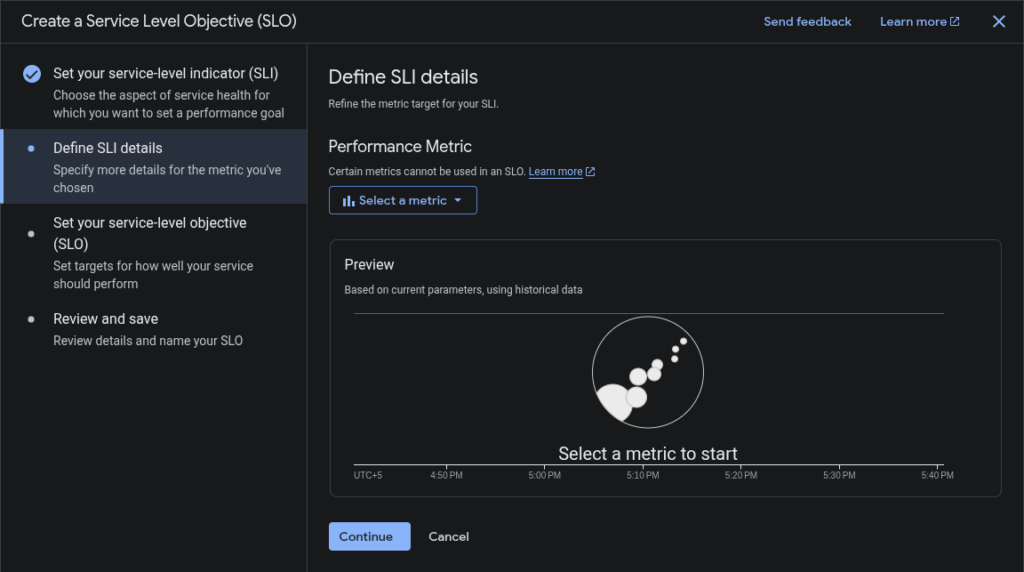Click the bar chart icon in metric selector
The height and width of the screenshot is (572, 1024).
[349, 201]
